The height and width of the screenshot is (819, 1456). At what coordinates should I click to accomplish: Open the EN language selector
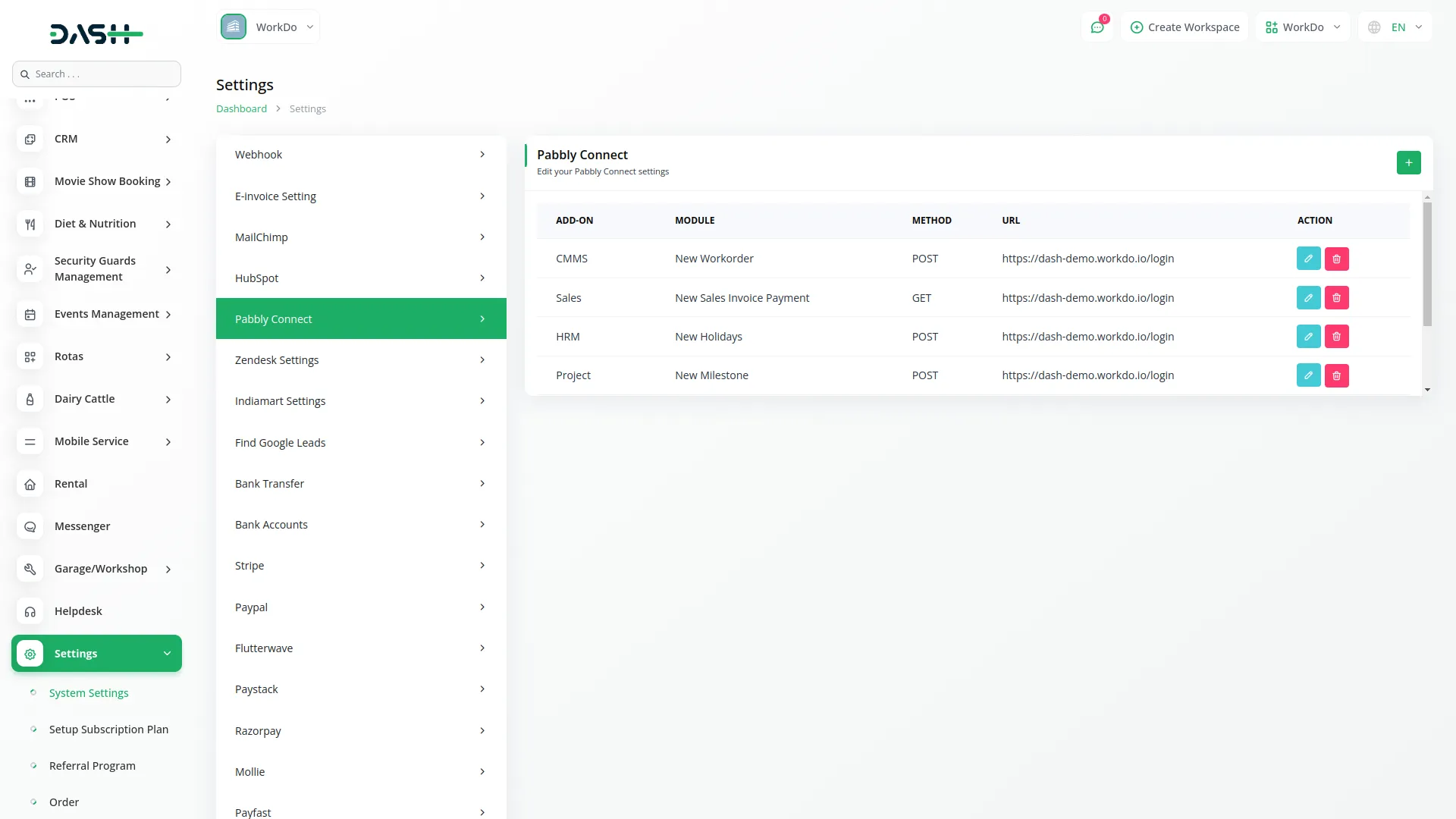click(x=1394, y=27)
